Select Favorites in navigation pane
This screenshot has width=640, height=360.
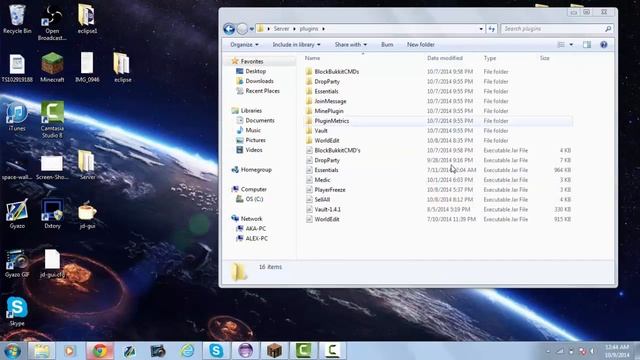click(252, 61)
